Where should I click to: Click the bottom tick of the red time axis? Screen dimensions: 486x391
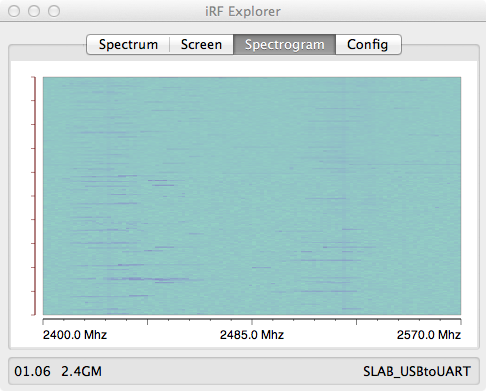pyautogui.click(x=33, y=314)
